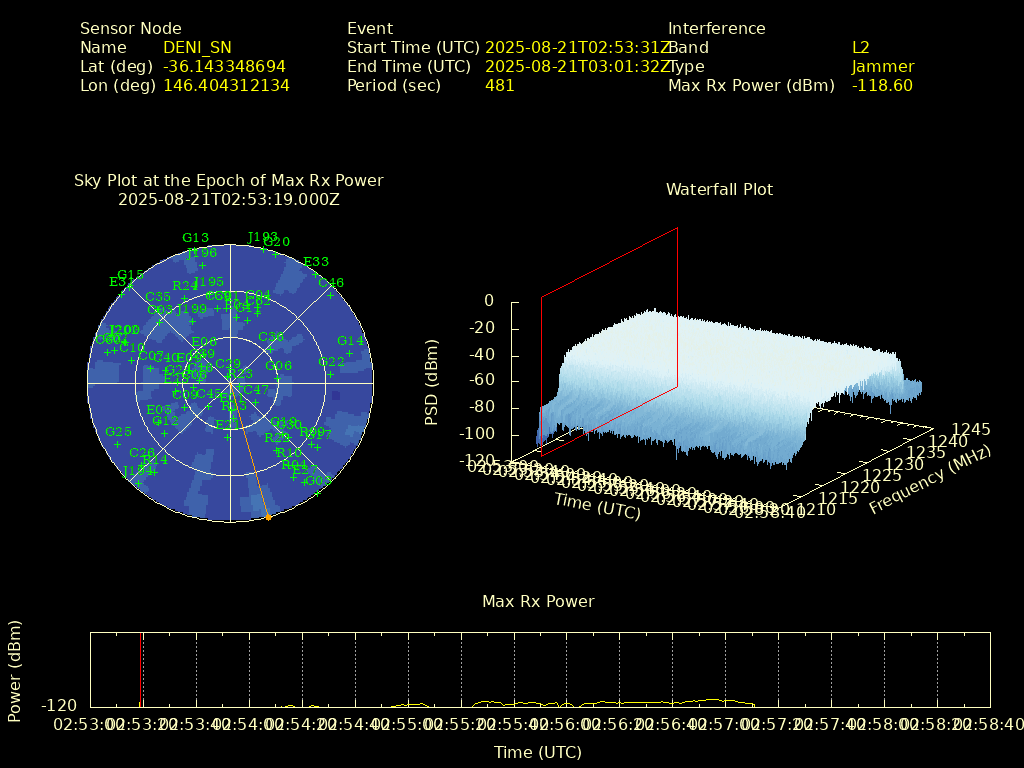Click the PSD (dBm) axis label

[432, 381]
